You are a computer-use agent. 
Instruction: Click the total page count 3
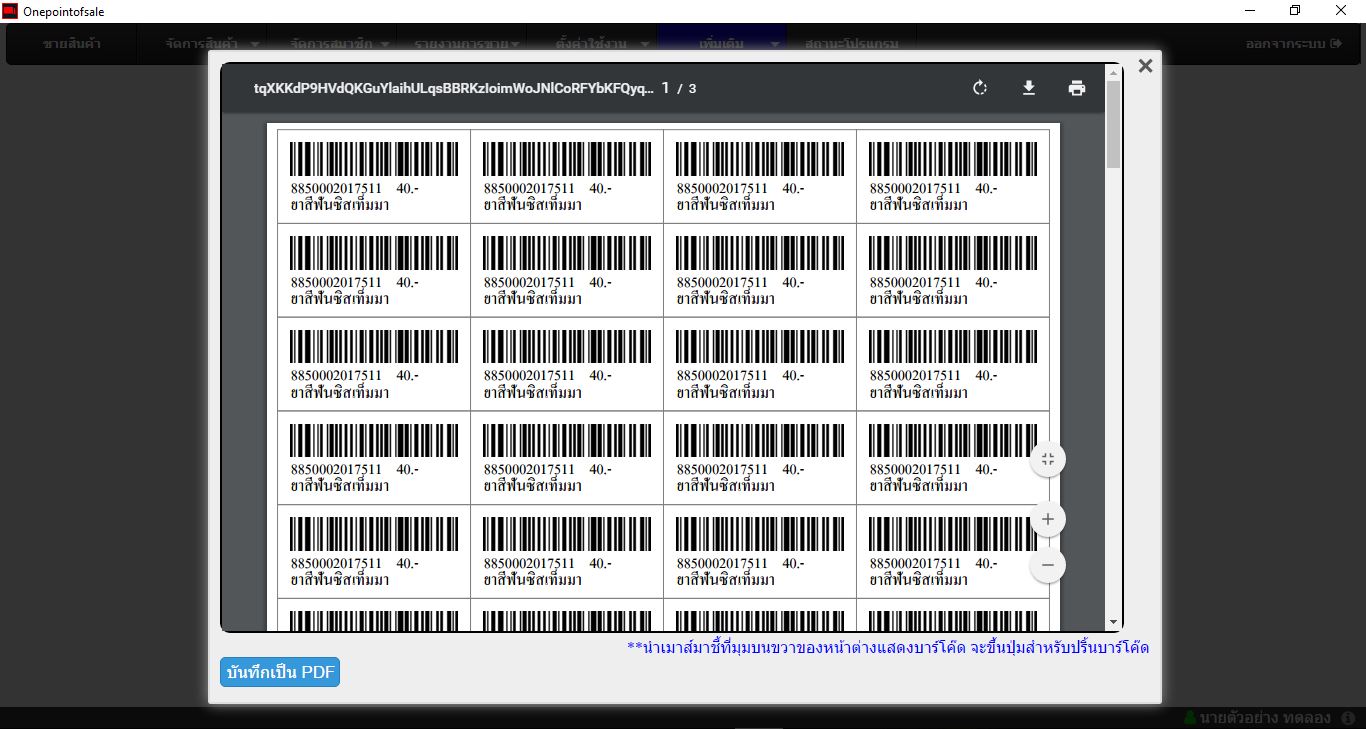pos(692,88)
